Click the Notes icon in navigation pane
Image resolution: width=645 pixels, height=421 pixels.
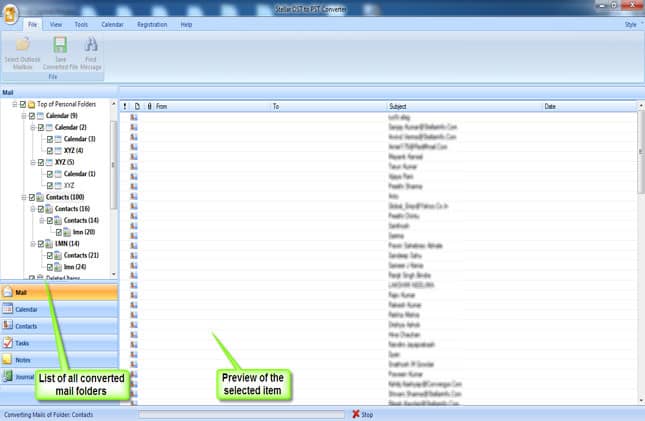tap(8, 359)
